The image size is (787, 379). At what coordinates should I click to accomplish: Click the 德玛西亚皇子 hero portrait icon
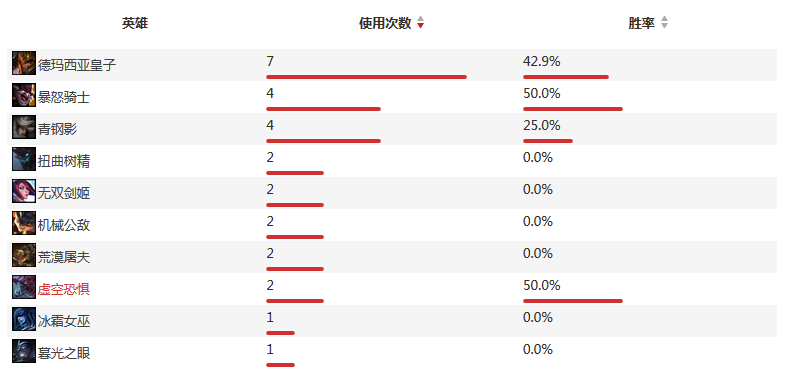(24, 63)
